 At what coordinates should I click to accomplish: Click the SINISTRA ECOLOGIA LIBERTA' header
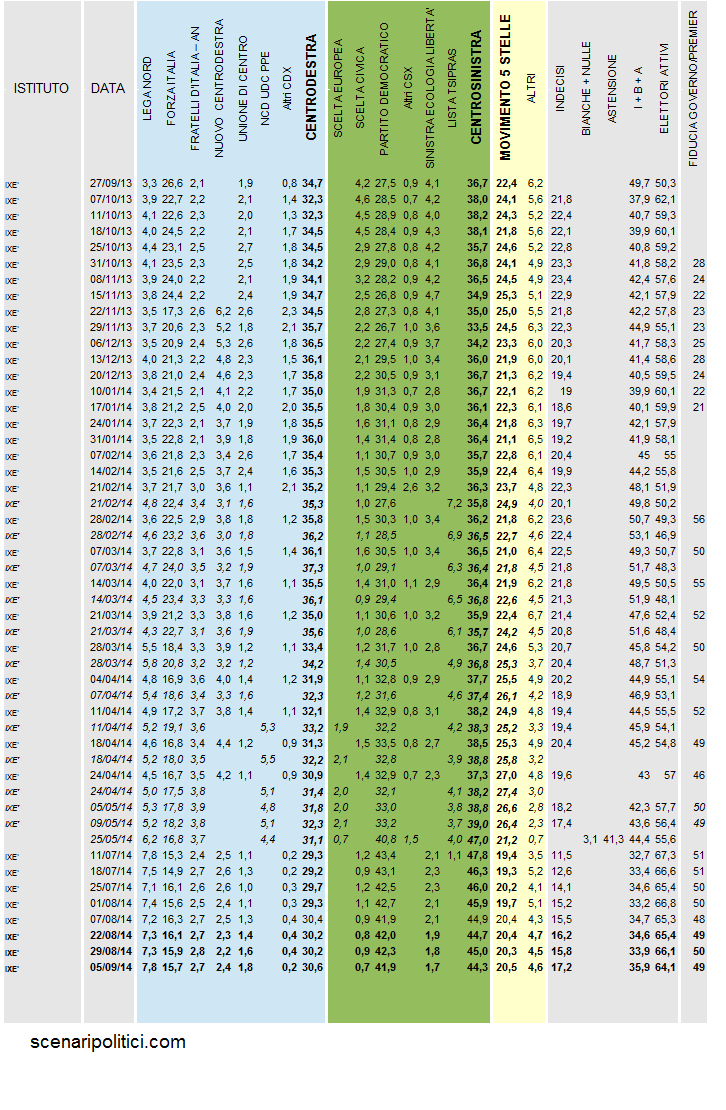tap(430, 88)
